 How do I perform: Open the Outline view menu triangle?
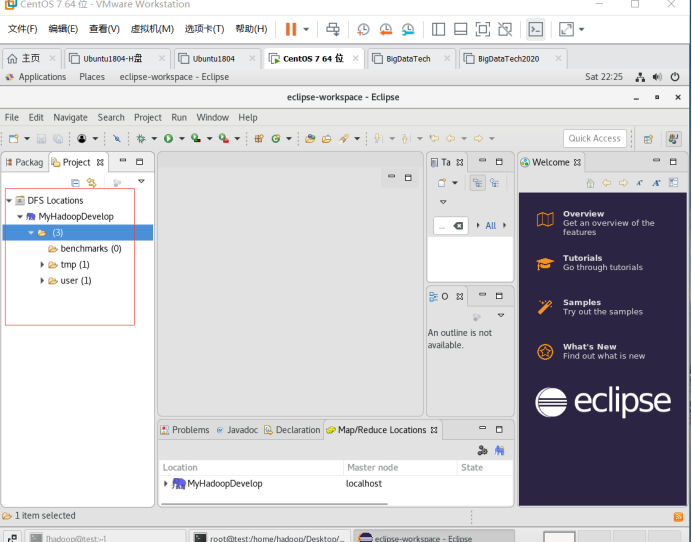501,315
